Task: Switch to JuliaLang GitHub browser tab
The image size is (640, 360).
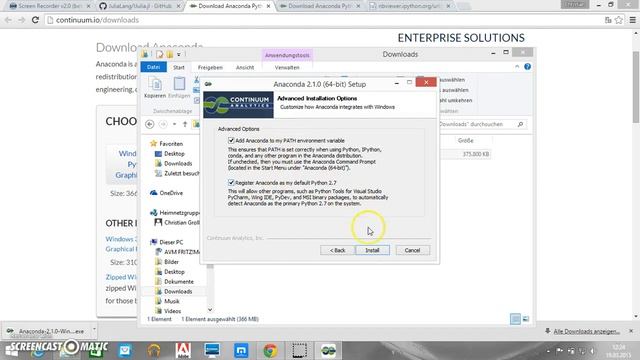Action: pyautogui.click(x=140, y=6)
